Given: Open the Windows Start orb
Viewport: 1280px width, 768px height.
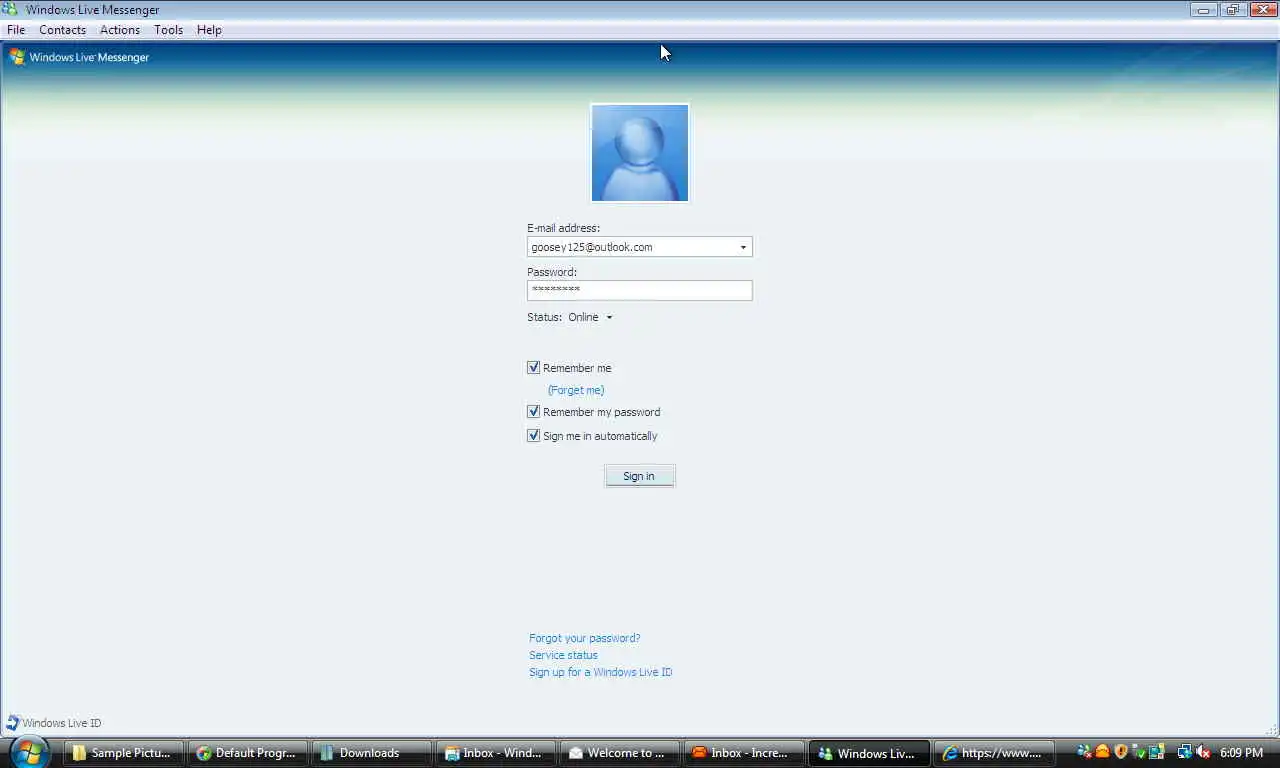Looking at the screenshot, I should [x=29, y=752].
